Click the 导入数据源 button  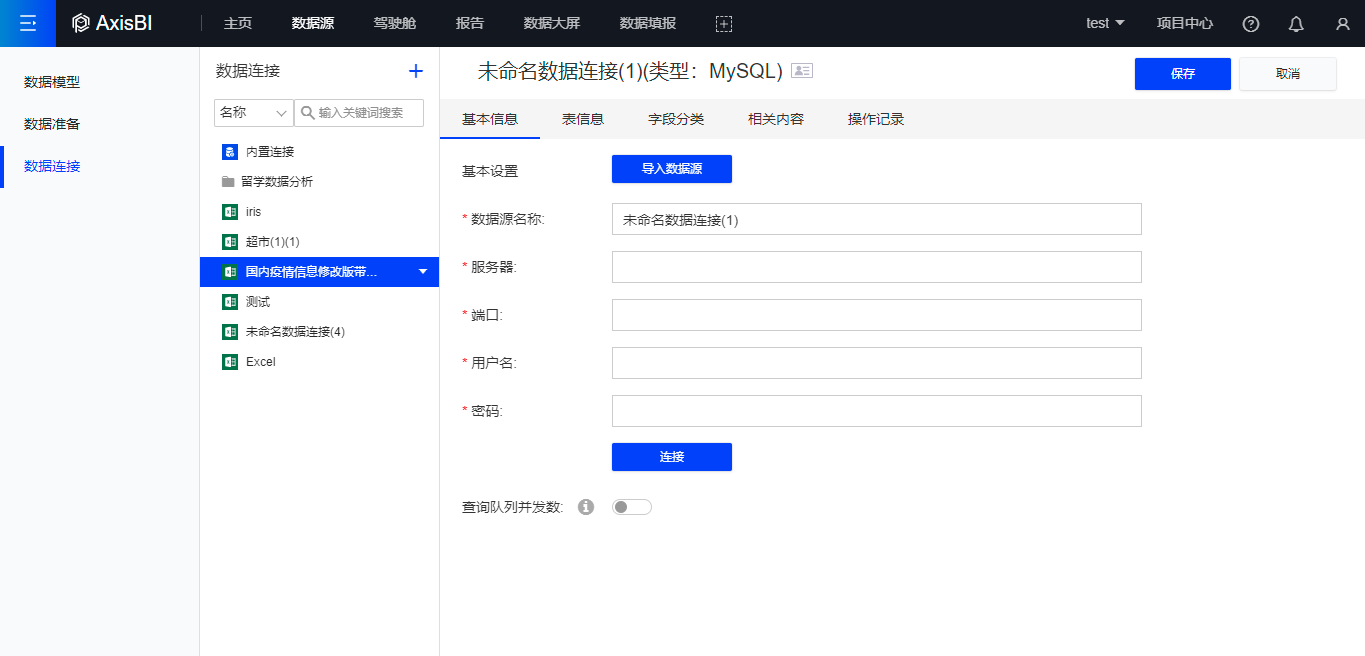pyautogui.click(x=671, y=169)
